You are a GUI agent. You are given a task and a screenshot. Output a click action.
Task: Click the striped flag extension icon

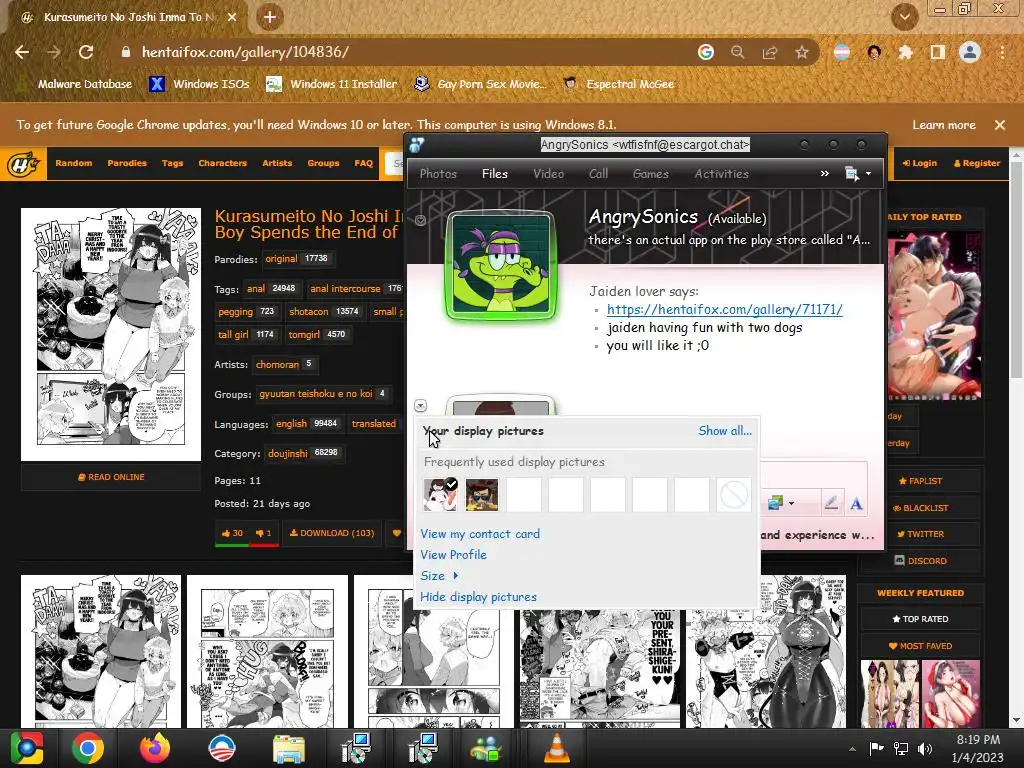coord(842,52)
